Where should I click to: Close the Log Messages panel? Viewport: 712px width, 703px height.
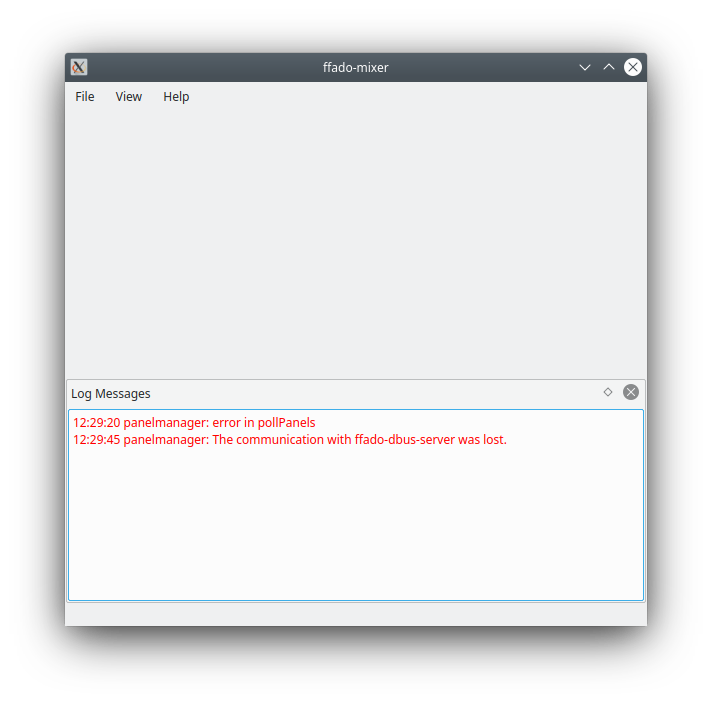631,392
